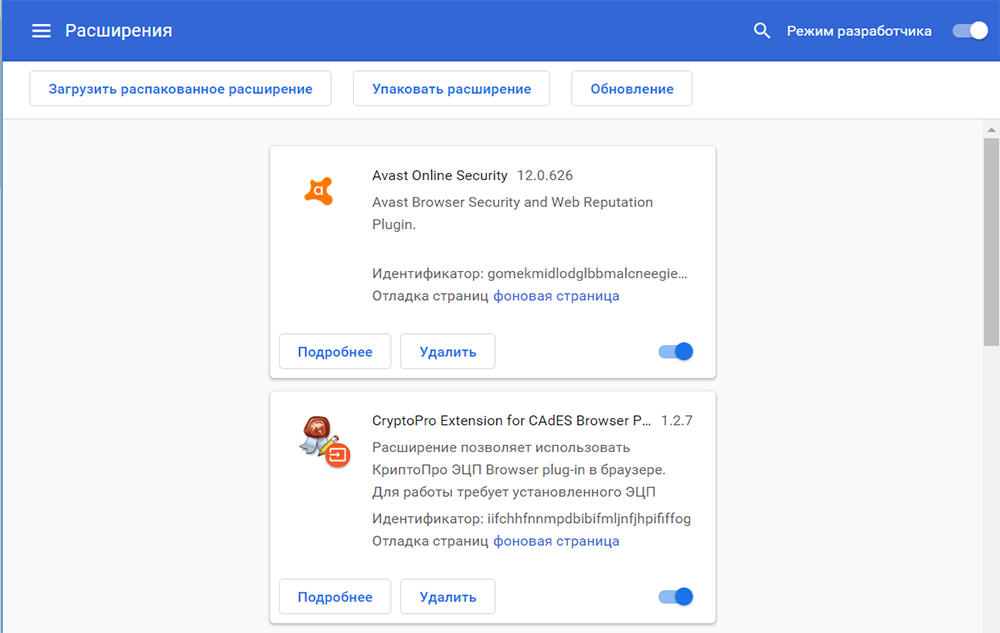The image size is (1000, 633).
Task: Click the search extensions magnifier icon
Action: point(762,31)
